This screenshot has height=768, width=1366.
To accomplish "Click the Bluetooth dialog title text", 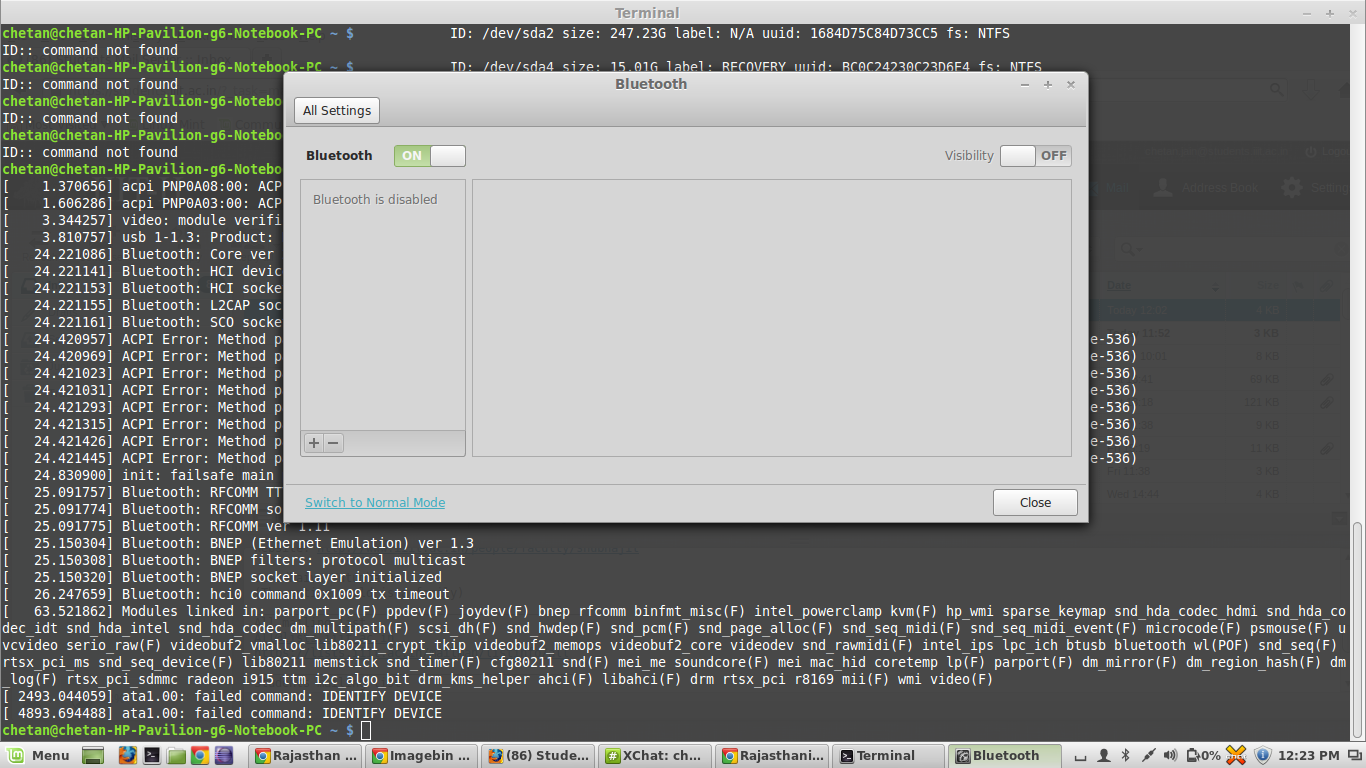I will [x=651, y=84].
